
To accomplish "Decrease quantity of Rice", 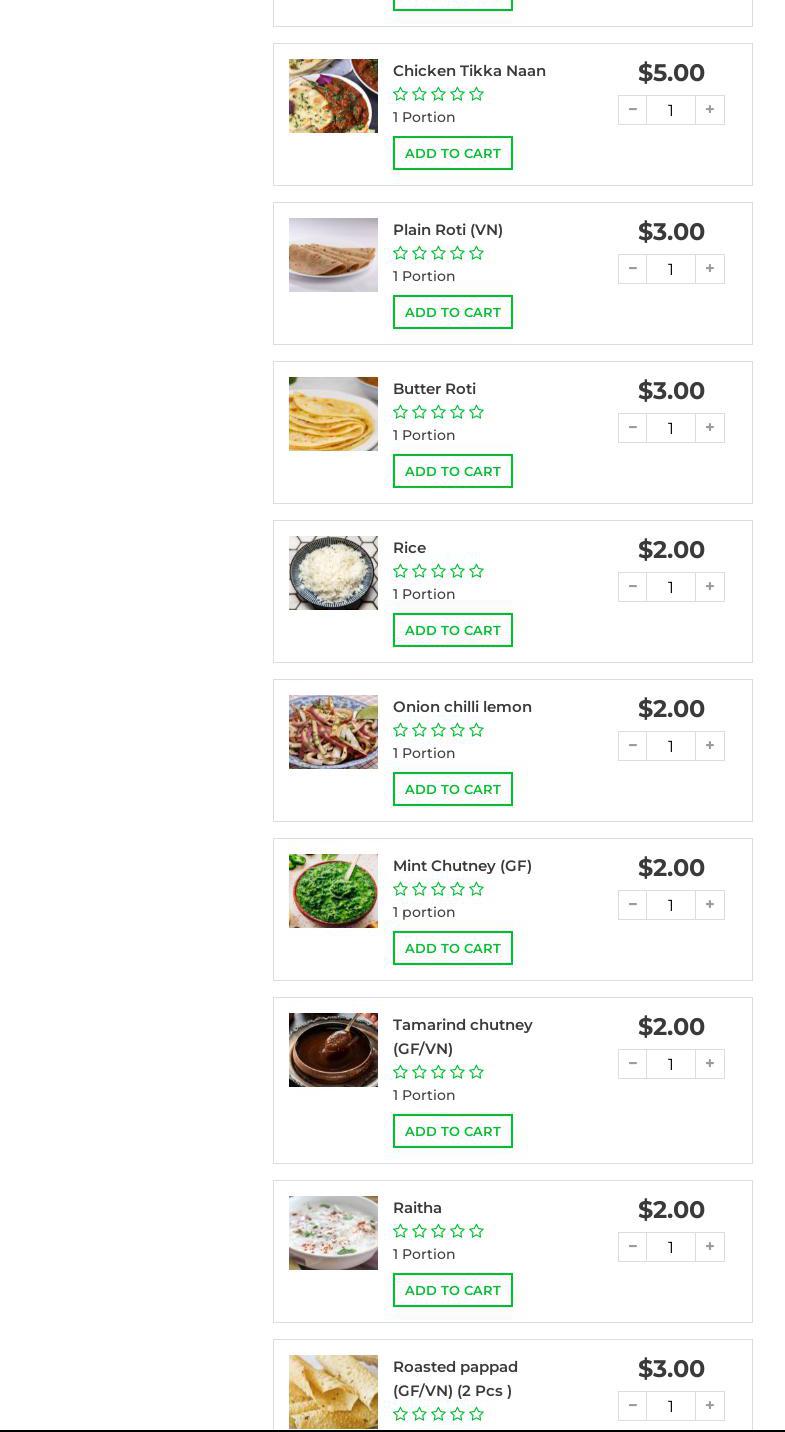I will pos(632,587).
